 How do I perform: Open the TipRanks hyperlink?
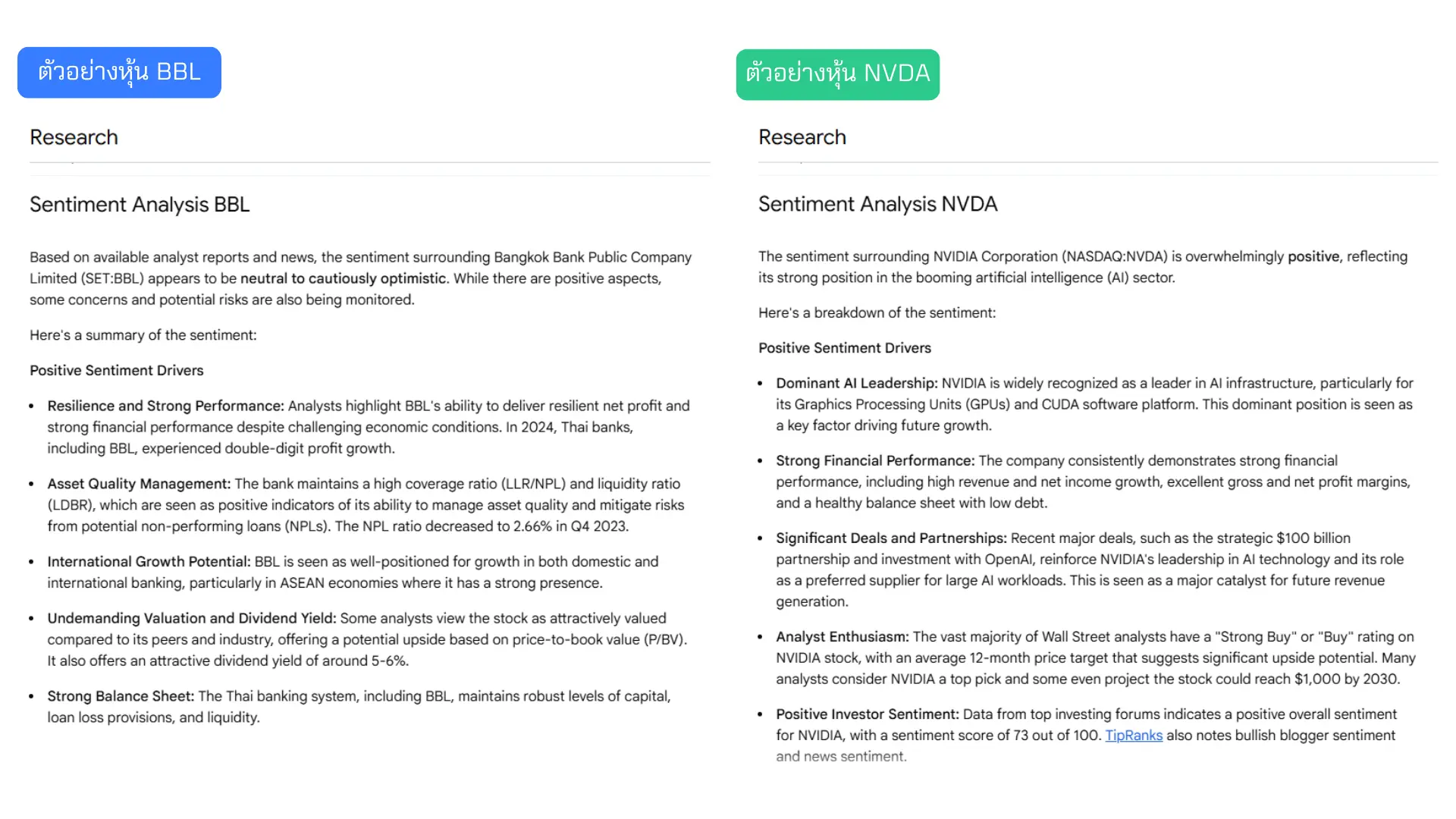(x=1133, y=736)
